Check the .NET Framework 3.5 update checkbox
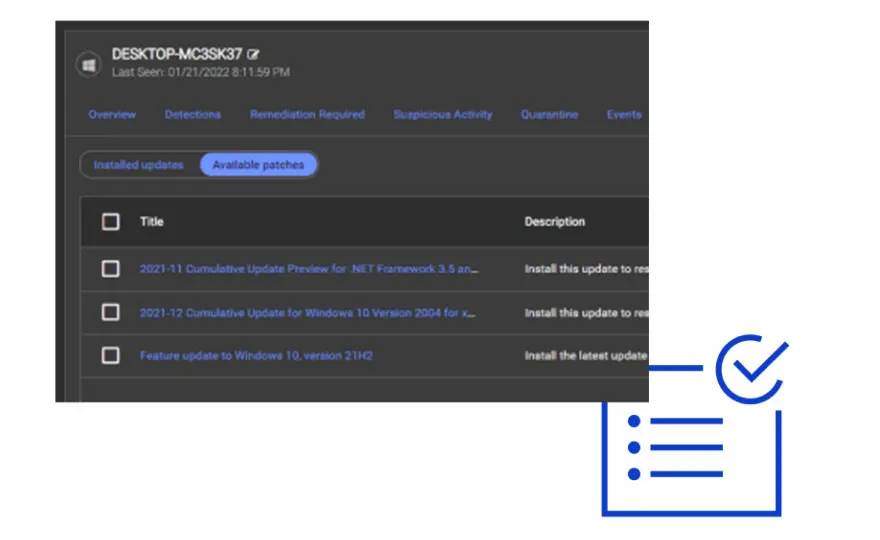The width and height of the screenshot is (880, 540). click(x=111, y=269)
